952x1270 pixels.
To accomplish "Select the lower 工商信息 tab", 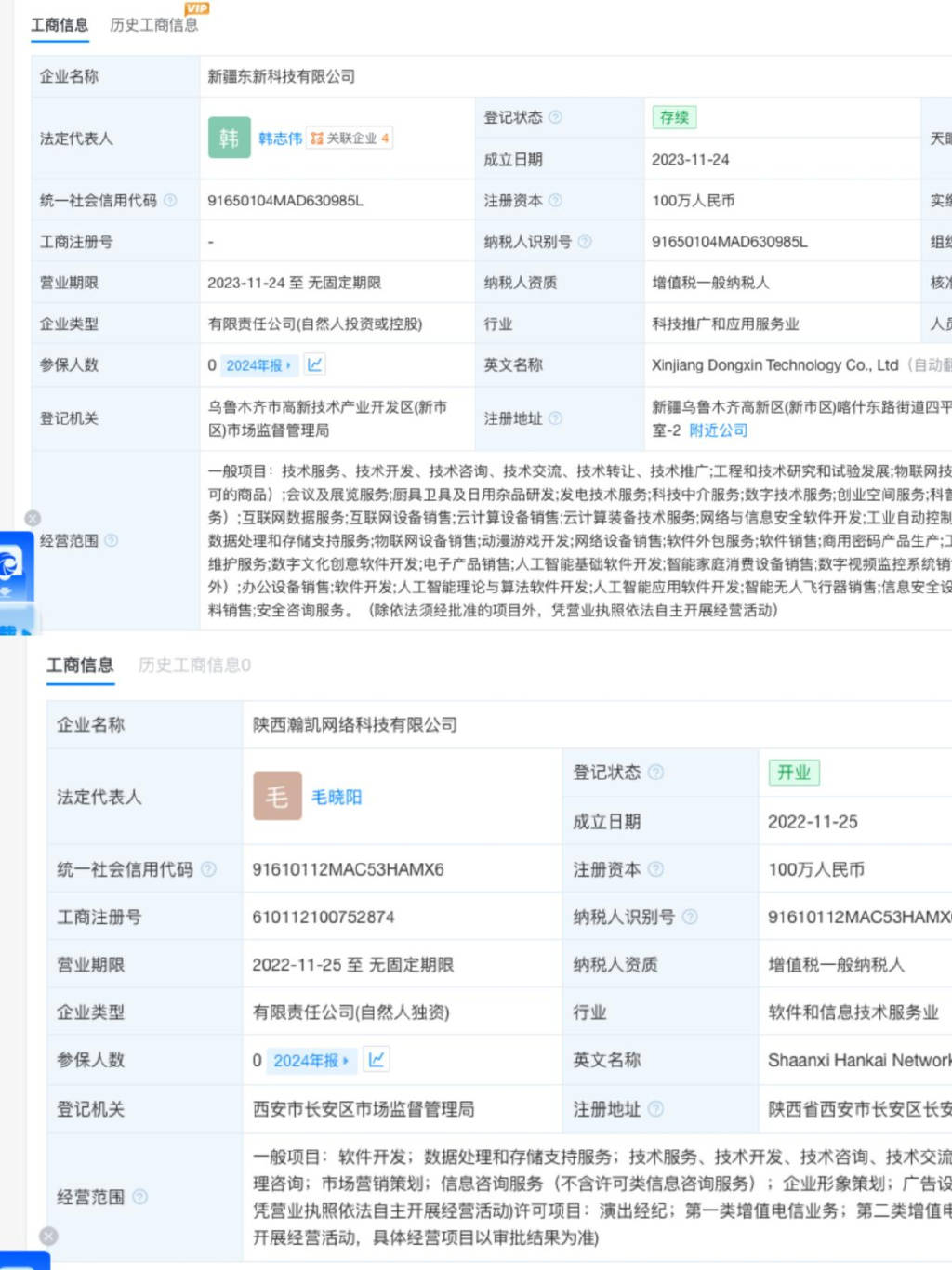I will tap(80, 666).
